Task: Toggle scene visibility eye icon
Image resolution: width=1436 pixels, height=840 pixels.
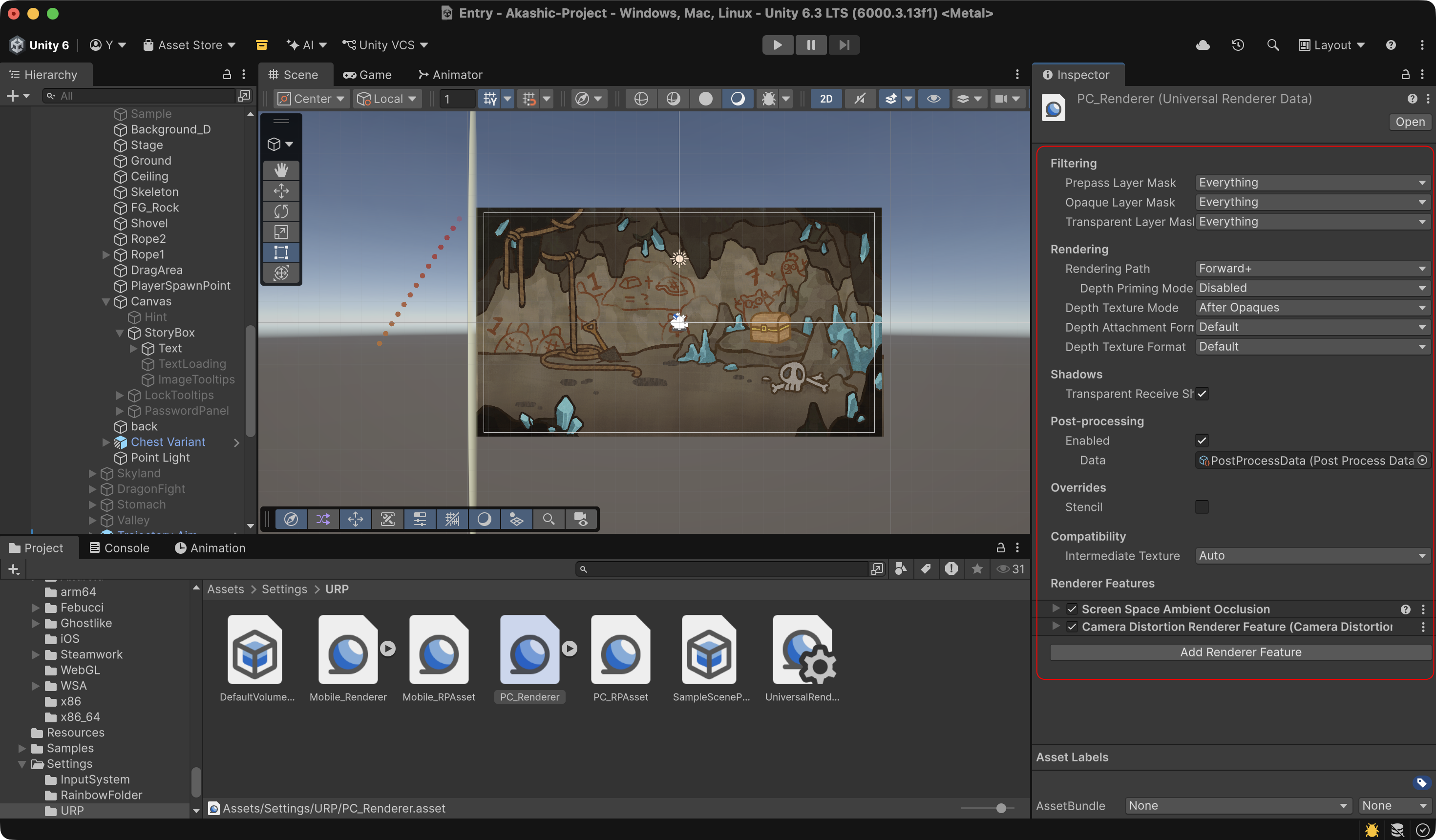Action: (933, 99)
